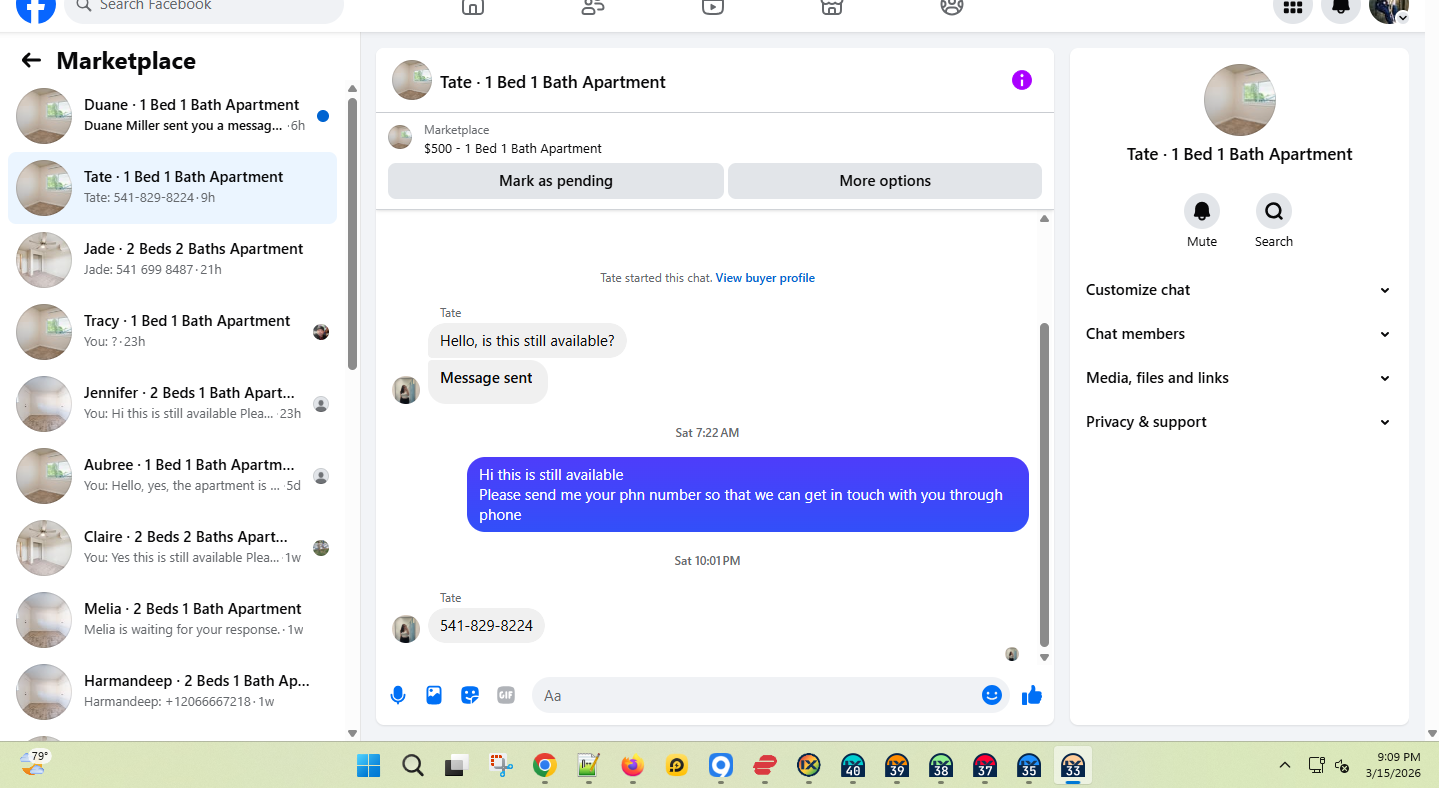1439x788 pixels.
Task: Click the Mark as pending button
Action: (556, 181)
